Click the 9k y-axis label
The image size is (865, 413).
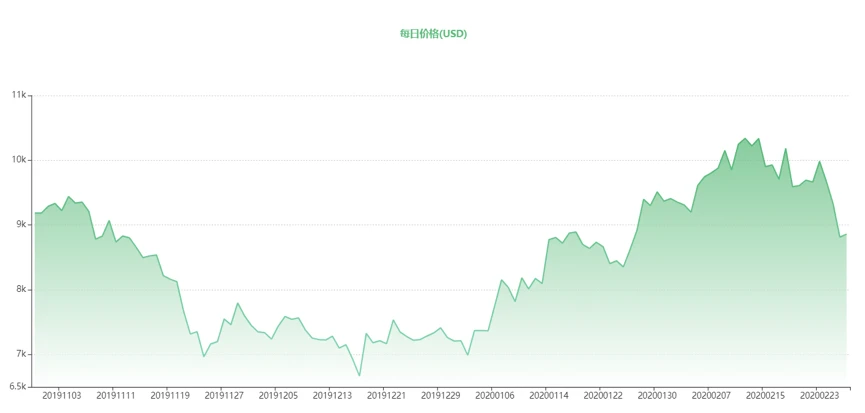(20, 225)
